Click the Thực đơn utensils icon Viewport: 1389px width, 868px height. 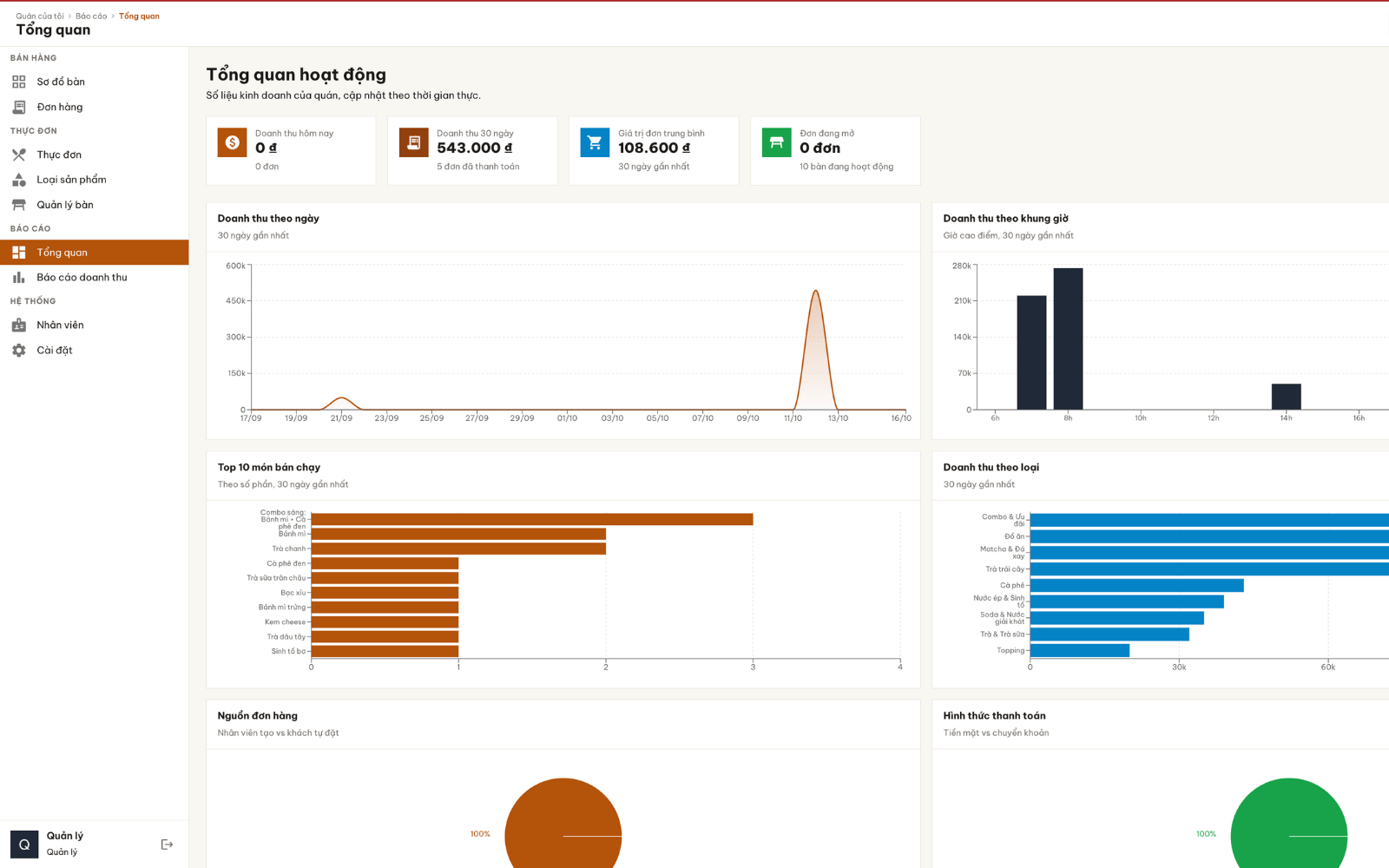(x=19, y=155)
